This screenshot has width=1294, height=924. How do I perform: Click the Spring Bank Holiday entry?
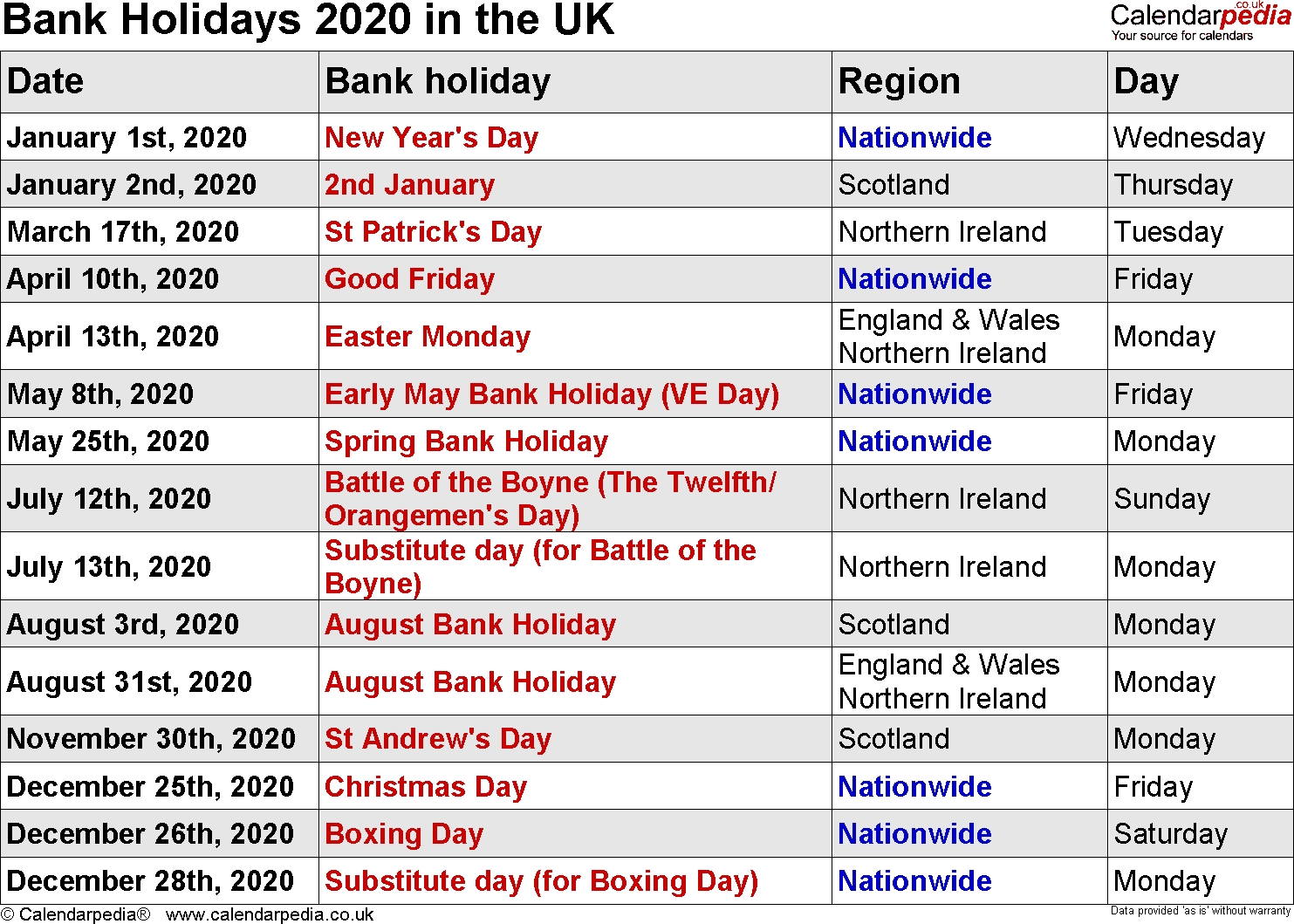tap(466, 441)
